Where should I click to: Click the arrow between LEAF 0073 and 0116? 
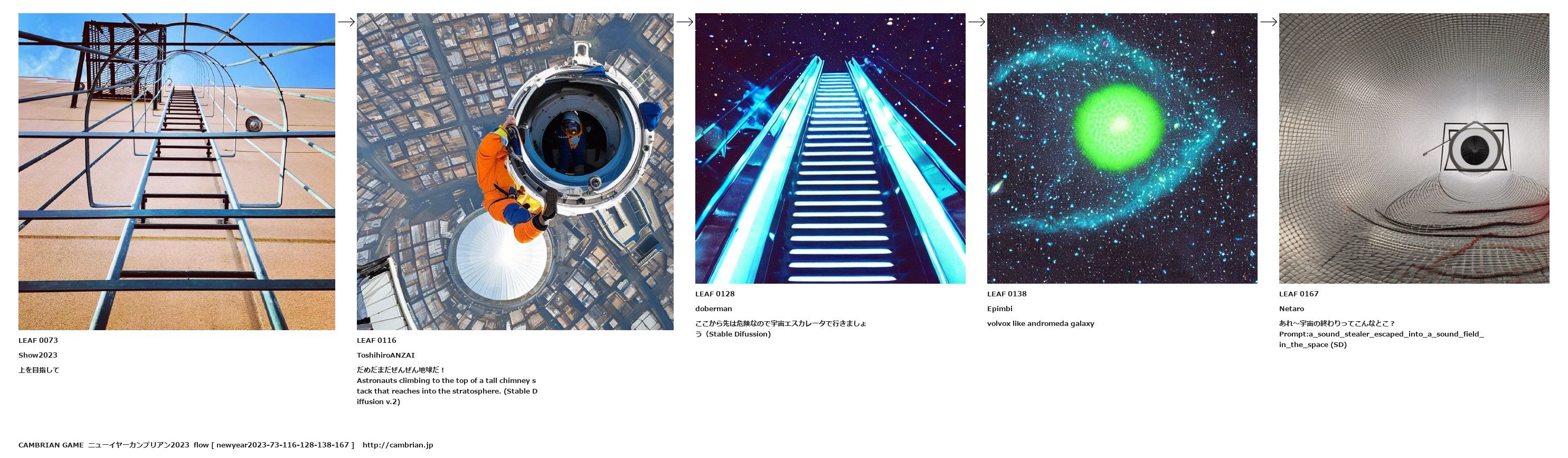[346, 22]
